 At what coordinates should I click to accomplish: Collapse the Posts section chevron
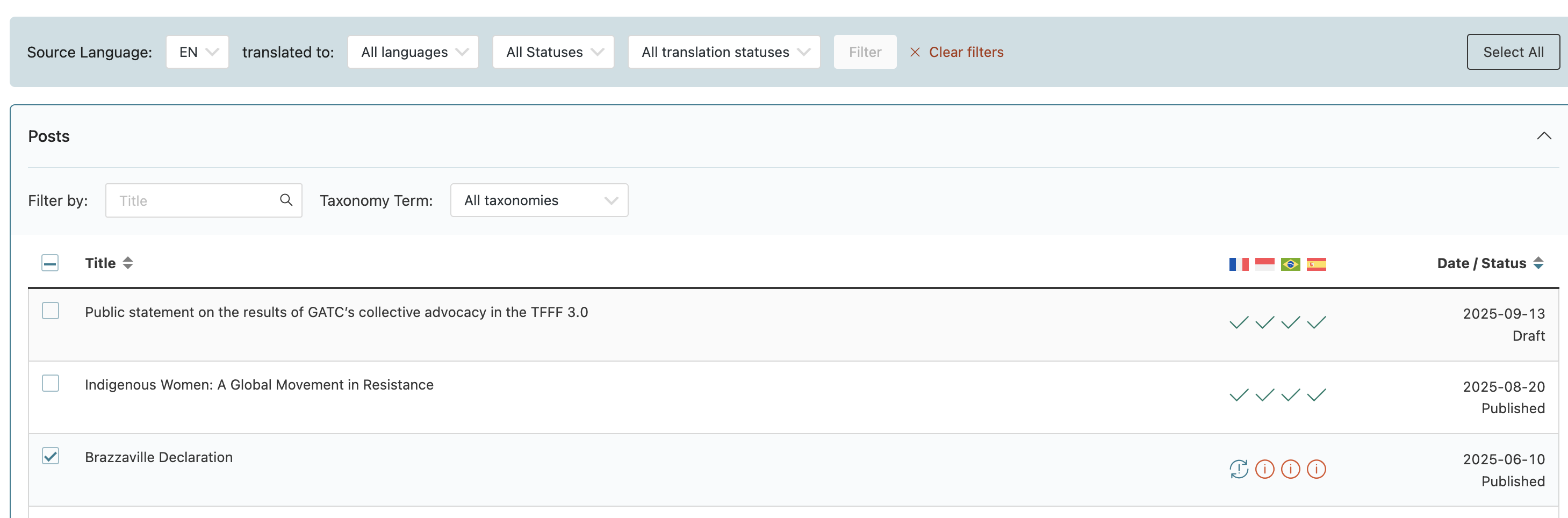coord(1543,136)
